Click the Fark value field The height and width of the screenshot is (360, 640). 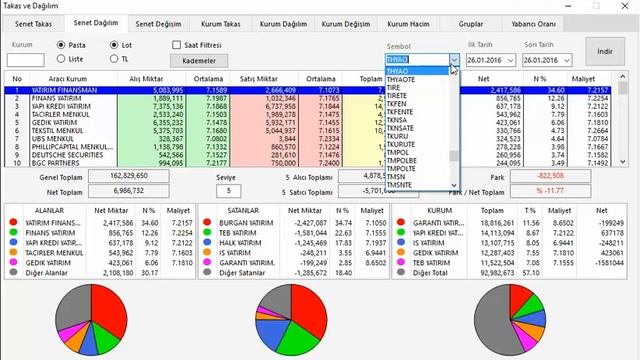[550, 176]
